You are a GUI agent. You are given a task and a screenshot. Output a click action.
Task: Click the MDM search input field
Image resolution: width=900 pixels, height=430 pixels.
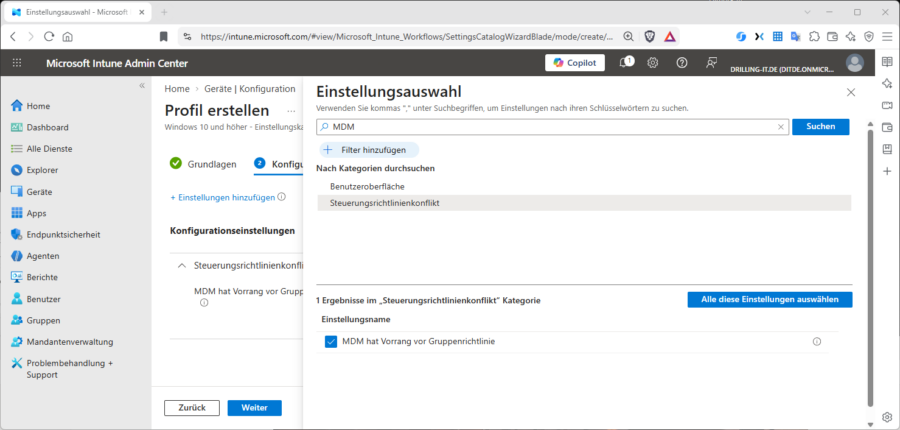coord(553,127)
